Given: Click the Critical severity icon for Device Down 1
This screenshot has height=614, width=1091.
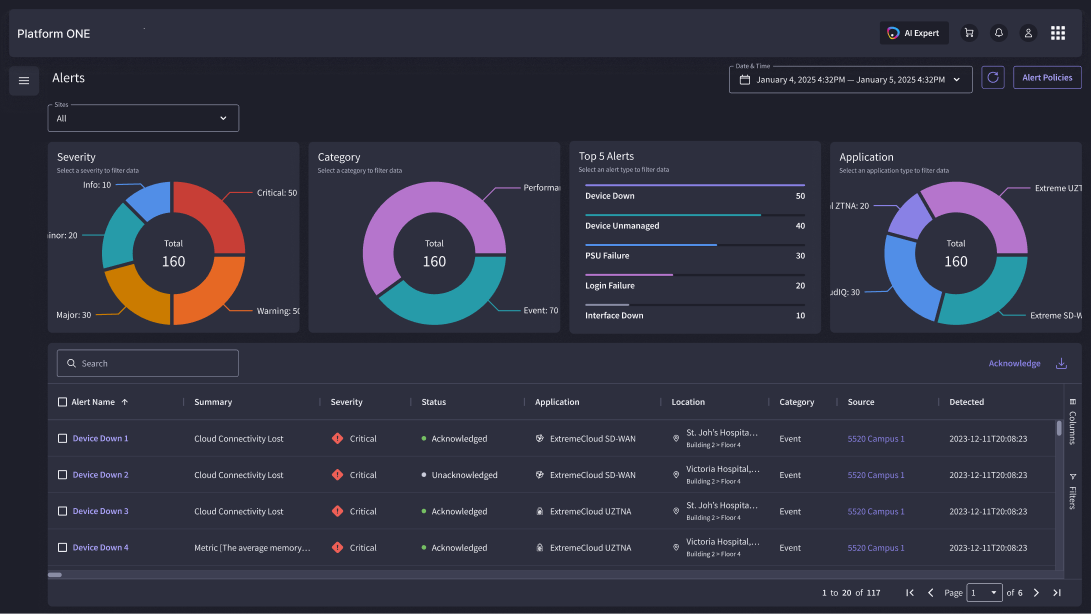Looking at the screenshot, I should click(x=337, y=439).
